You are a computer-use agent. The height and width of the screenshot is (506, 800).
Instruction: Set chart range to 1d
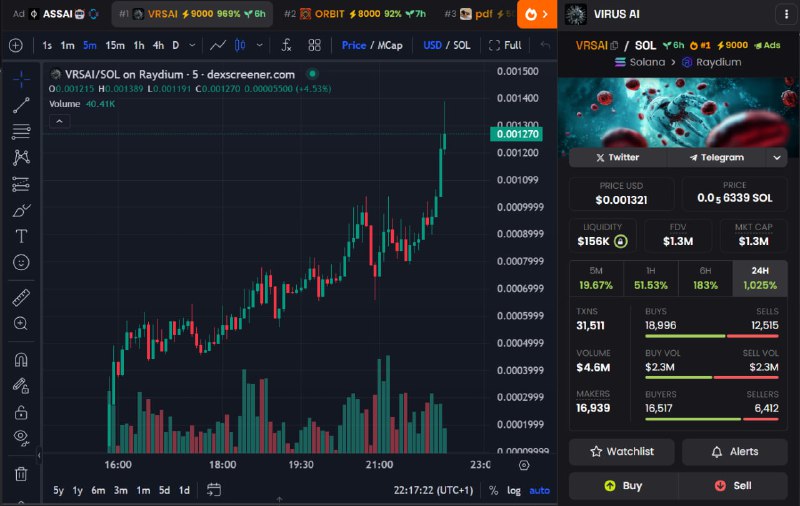[184, 490]
